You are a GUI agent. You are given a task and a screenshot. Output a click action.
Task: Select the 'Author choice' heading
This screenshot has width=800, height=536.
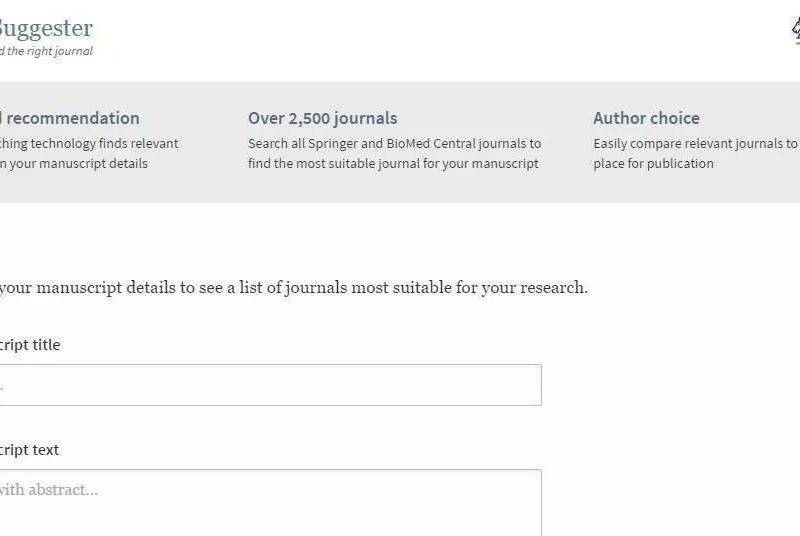pos(646,118)
